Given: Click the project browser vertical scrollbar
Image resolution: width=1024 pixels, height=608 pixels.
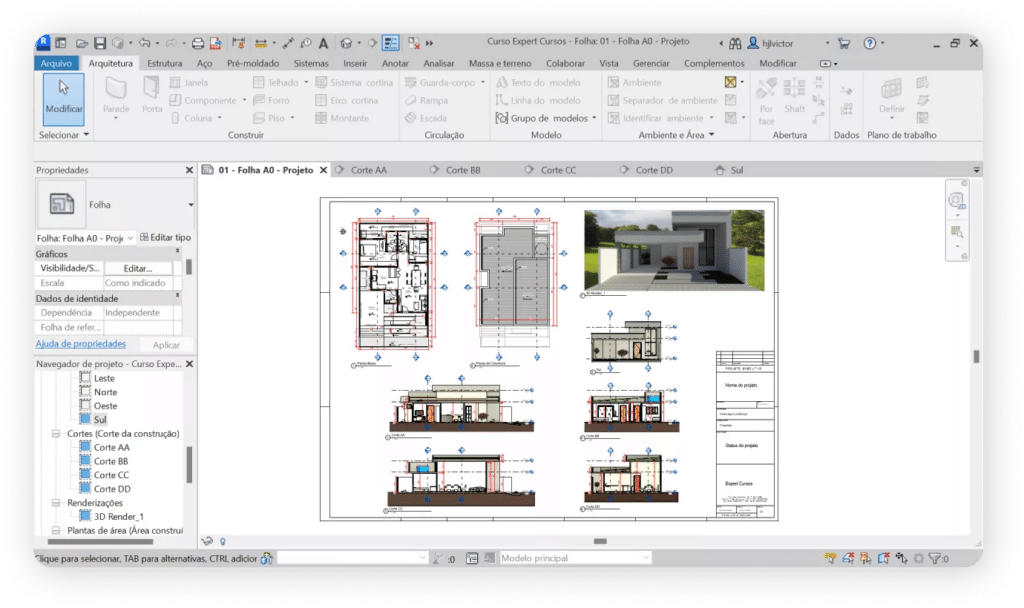Looking at the screenshot, I should (x=189, y=464).
